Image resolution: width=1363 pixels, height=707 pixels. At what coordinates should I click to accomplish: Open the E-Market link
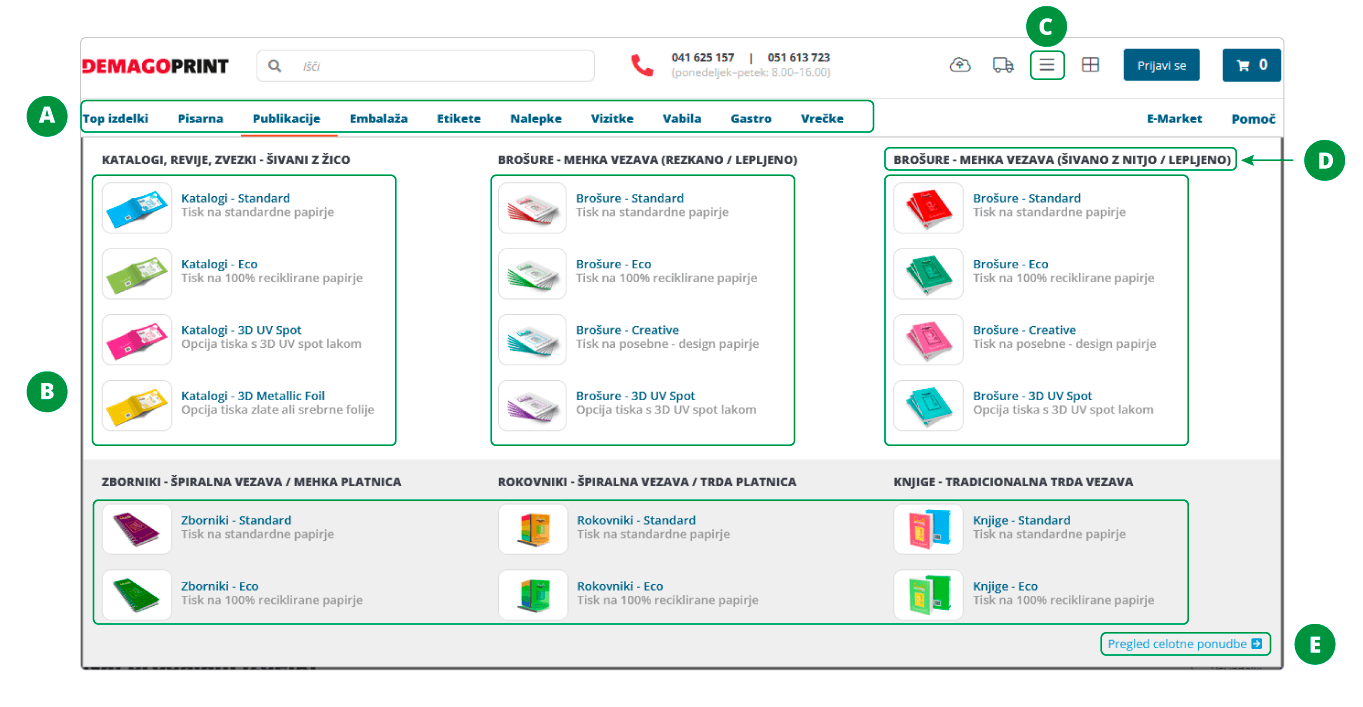click(x=1174, y=118)
